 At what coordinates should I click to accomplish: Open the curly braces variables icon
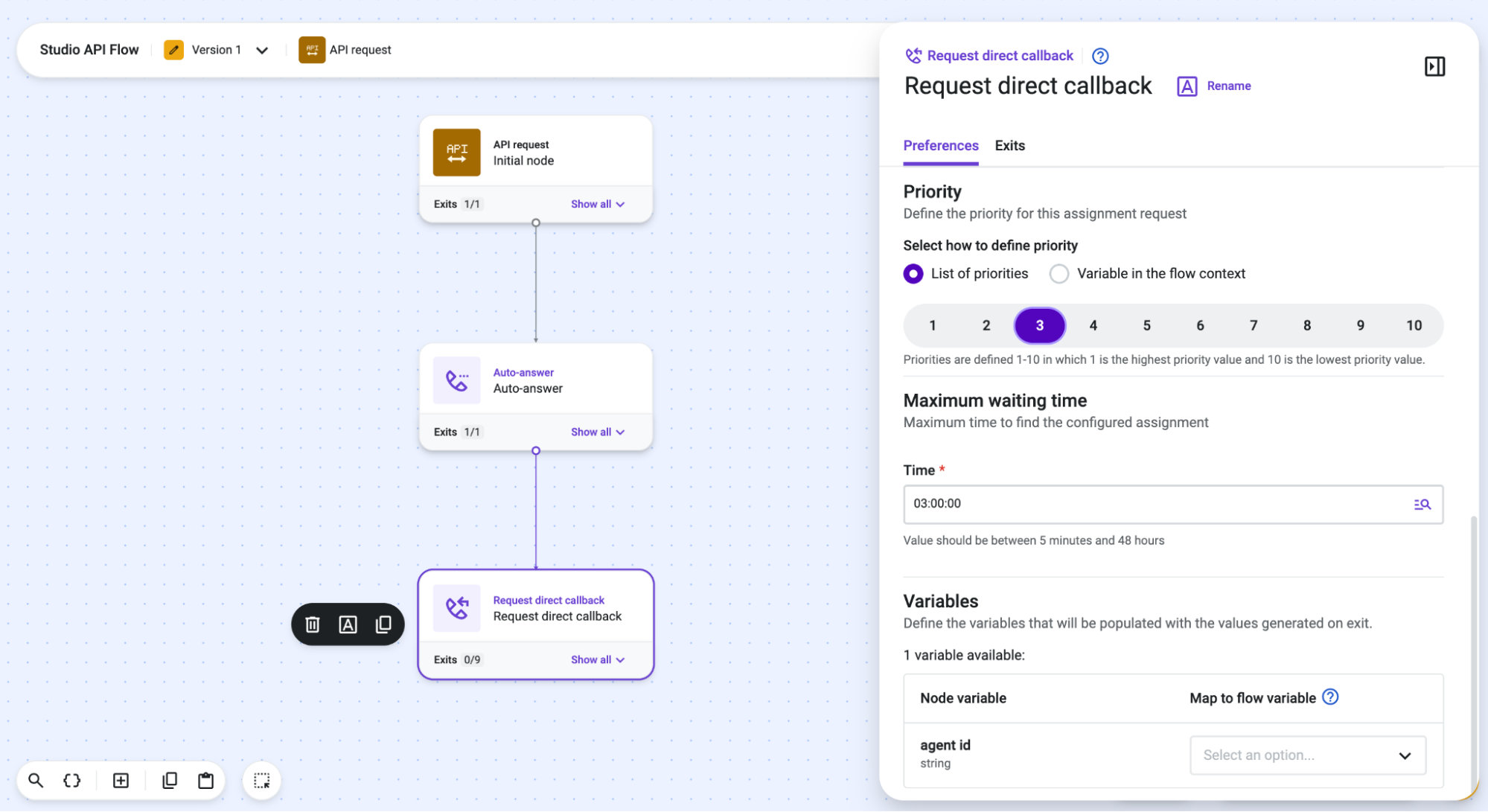(x=72, y=781)
